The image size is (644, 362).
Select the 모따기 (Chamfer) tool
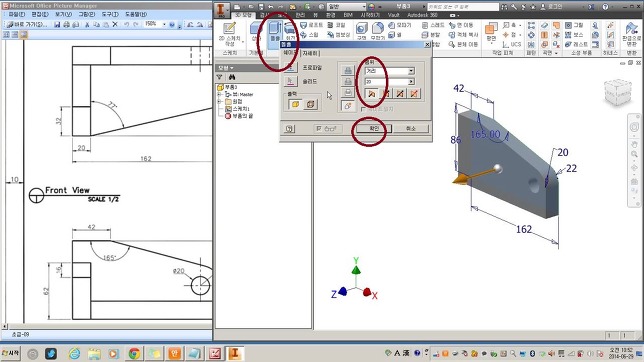[x=400, y=25]
